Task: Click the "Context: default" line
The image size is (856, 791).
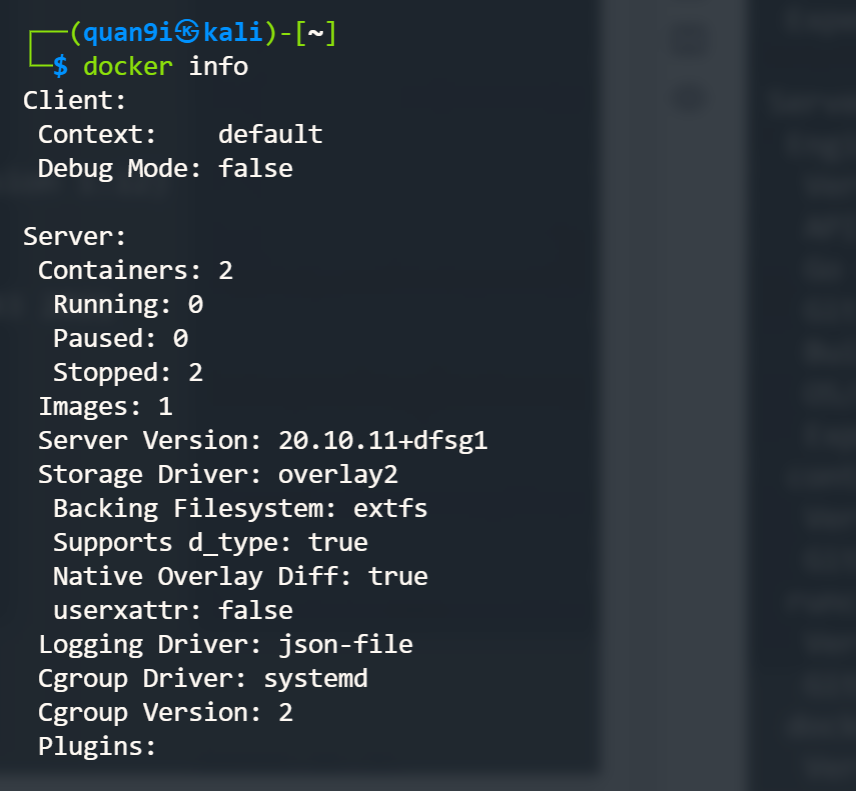Action: pyautogui.click(x=180, y=134)
